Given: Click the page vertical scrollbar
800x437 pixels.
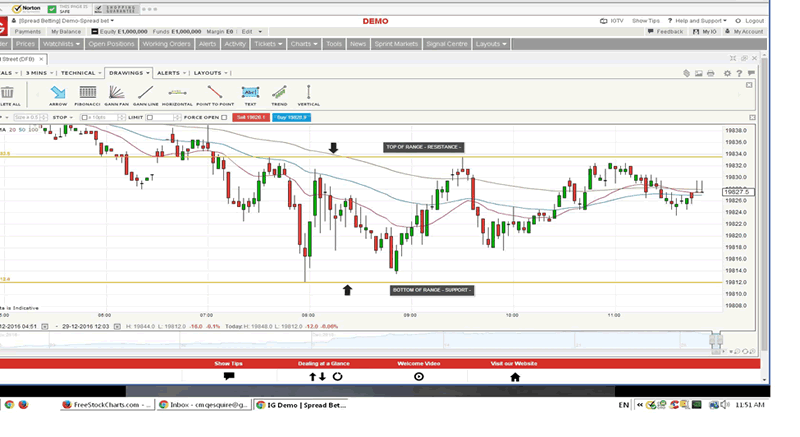Looking at the screenshot, I should 764,204.
